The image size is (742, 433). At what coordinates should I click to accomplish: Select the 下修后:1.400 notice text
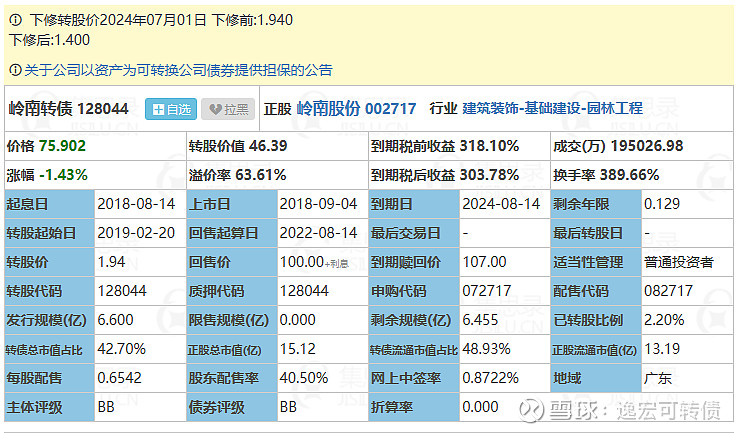click(49, 40)
